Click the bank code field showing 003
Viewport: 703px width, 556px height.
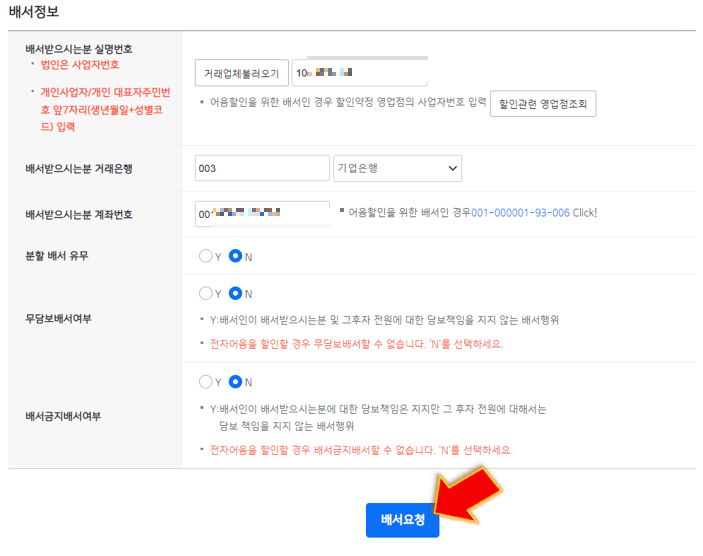[262, 168]
